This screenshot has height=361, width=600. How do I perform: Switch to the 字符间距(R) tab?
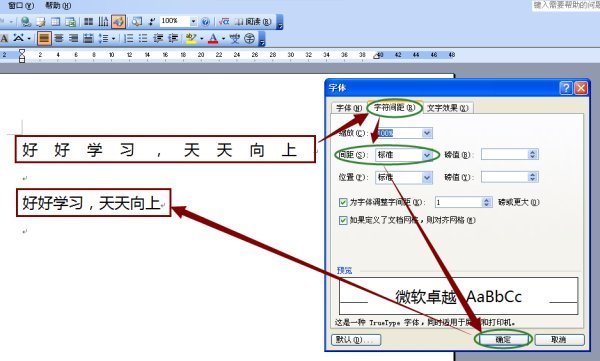point(395,108)
